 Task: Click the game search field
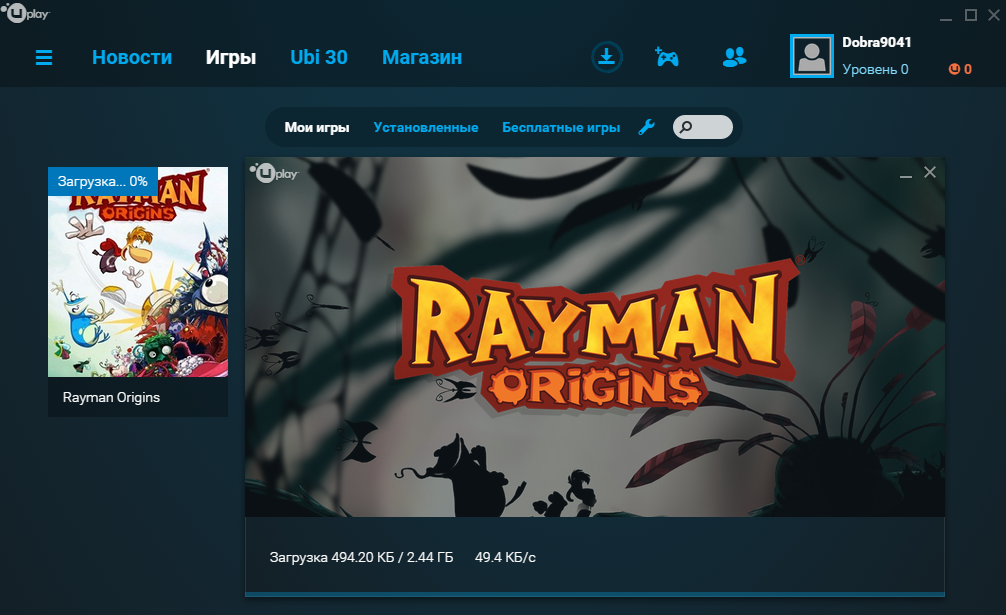click(x=703, y=127)
